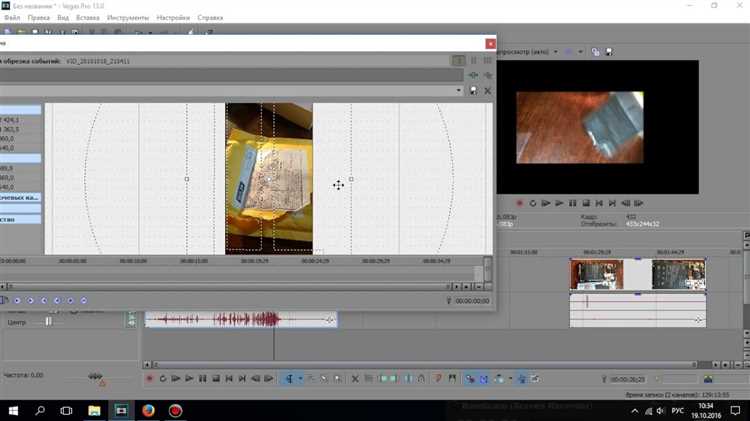The image size is (750, 421).
Task: Toggle Lock envelopes to events
Action: click(x=522, y=379)
